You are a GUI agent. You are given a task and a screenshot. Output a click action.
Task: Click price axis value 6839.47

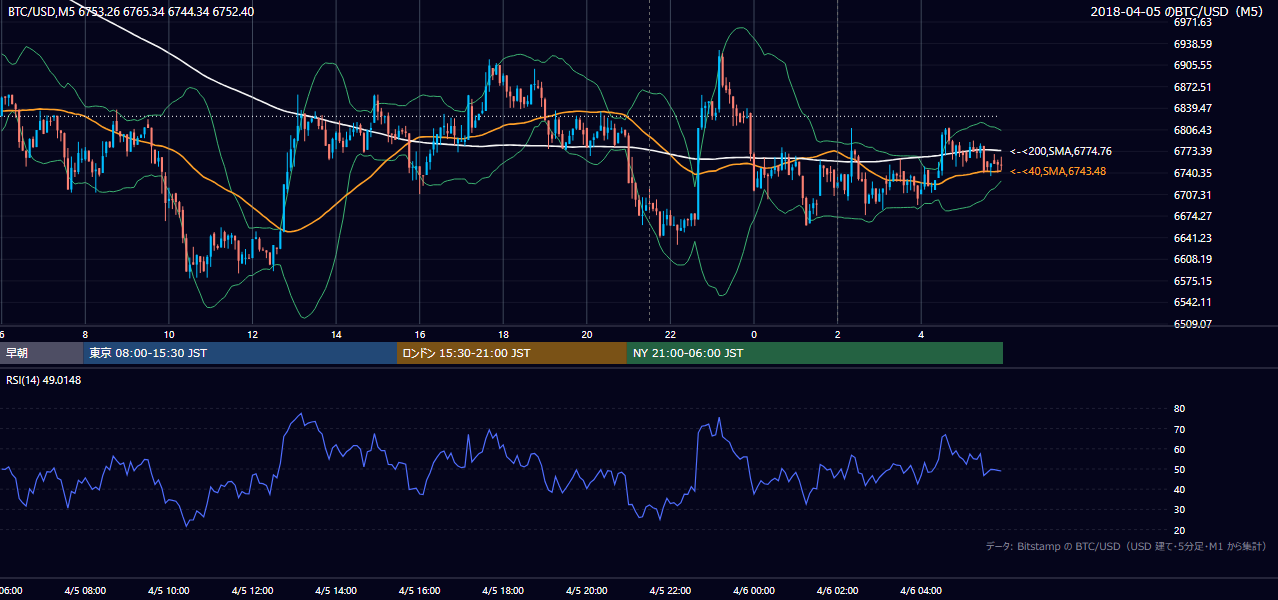1192,108
